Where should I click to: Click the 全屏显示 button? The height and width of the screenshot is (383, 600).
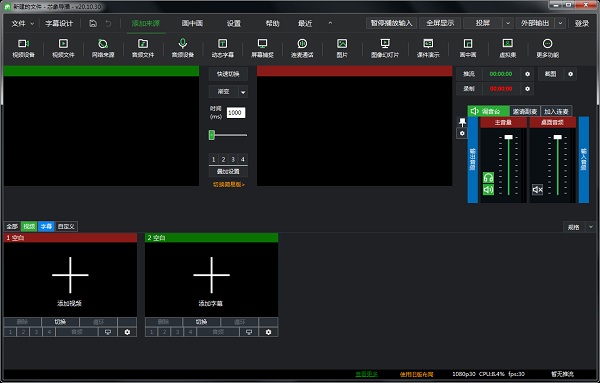tap(440, 23)
